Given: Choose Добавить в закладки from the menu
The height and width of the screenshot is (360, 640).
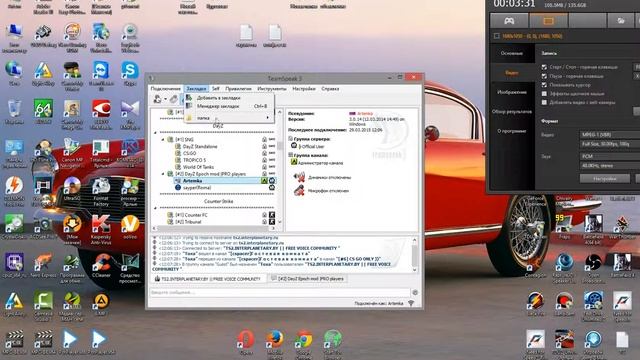Looking at the screenshot, I should (229, 98).
